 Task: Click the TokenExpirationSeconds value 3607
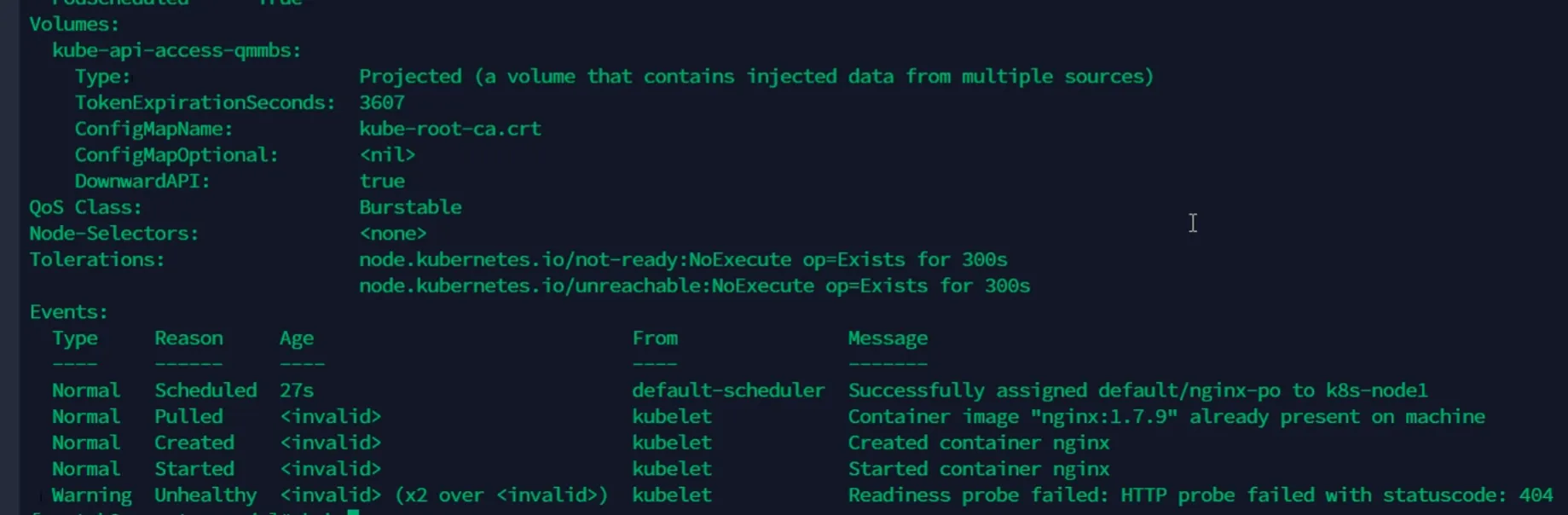tap(381, 102)
